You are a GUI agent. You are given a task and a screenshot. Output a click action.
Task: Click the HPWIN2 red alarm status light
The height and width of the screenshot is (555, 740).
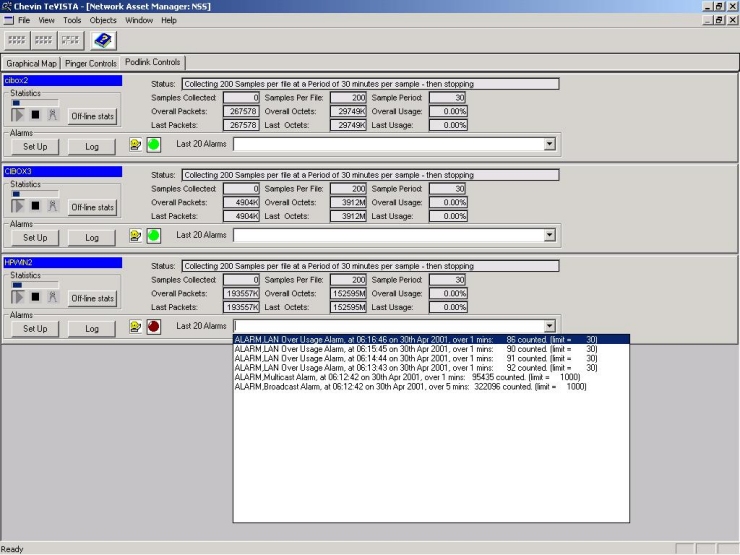(x=153, y=327)
